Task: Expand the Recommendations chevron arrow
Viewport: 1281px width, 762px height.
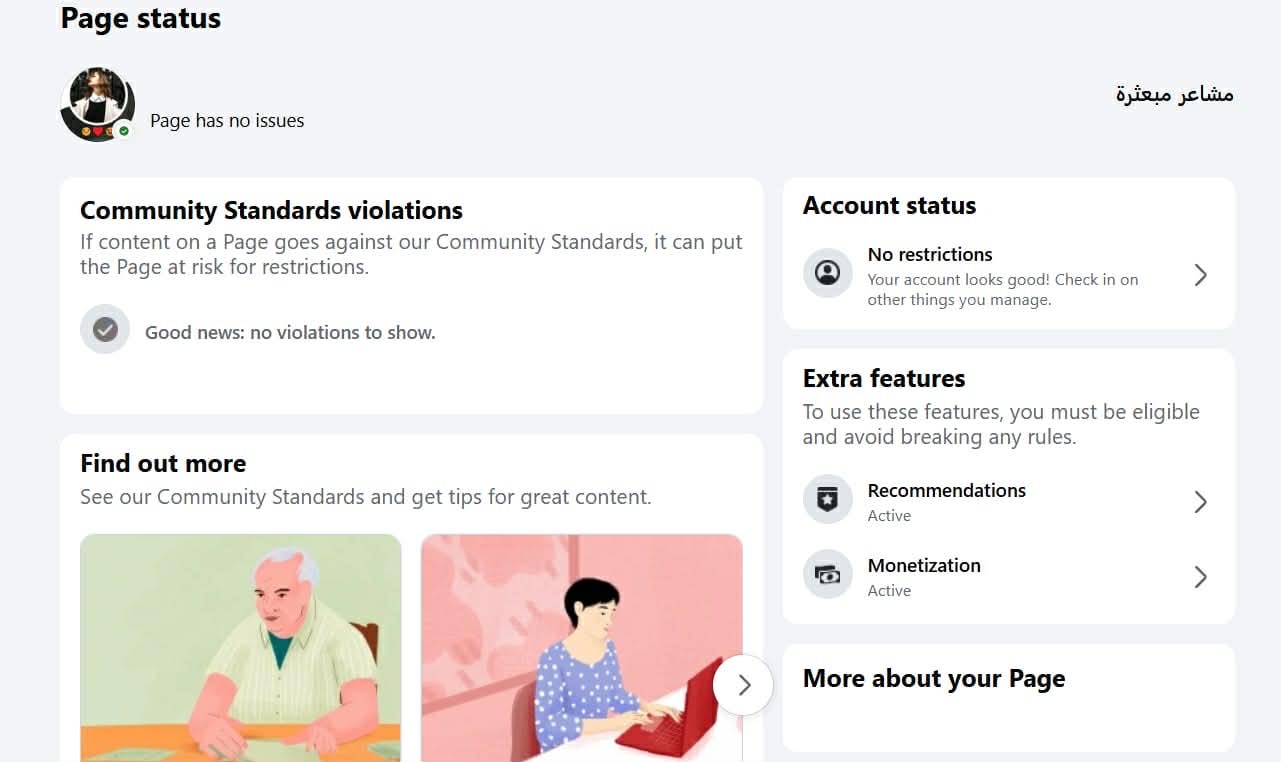Action: 1201,502
